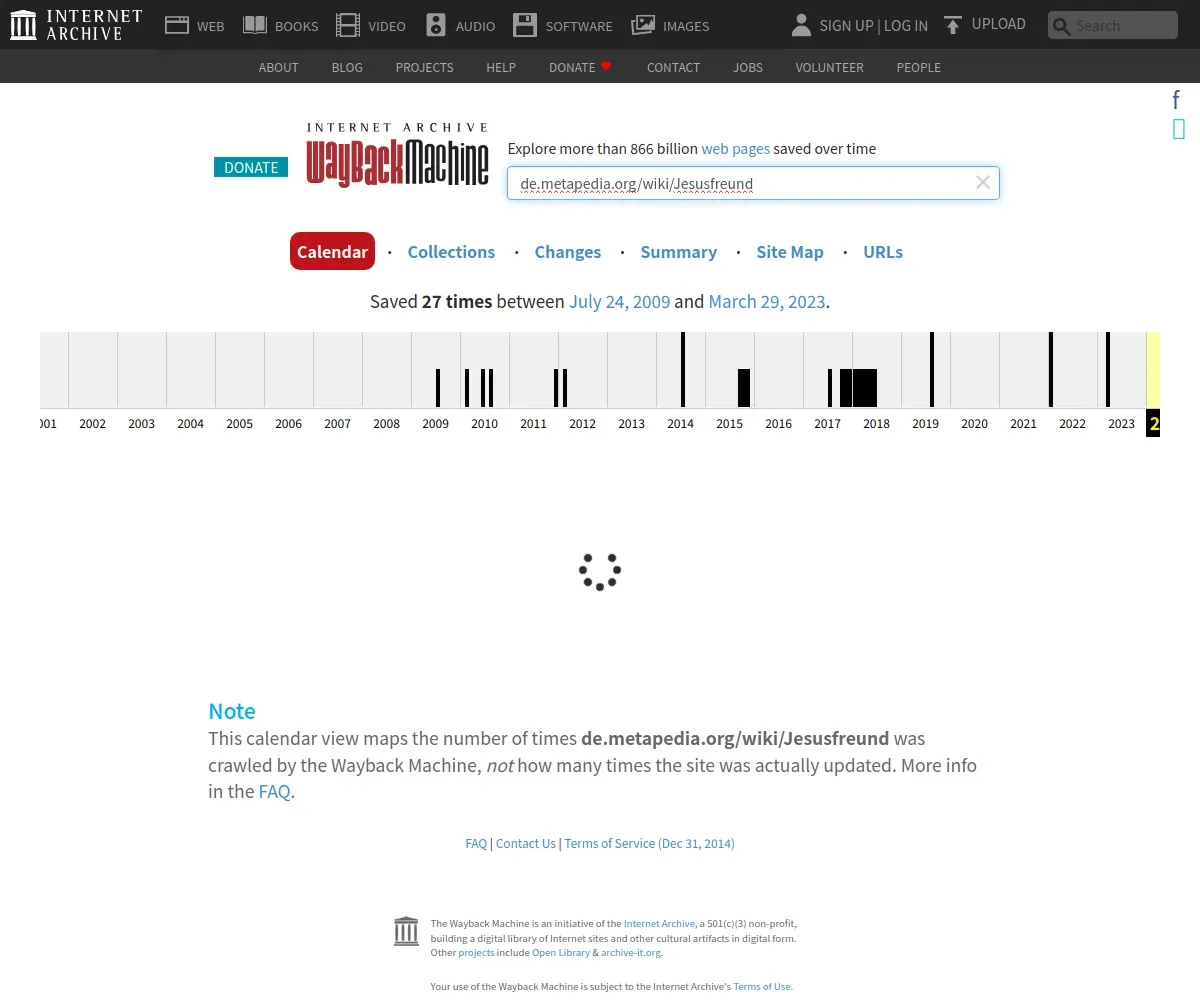1200x1000 pixels.
Task: Switch to the URLs tab
Action: click(883, 252)
